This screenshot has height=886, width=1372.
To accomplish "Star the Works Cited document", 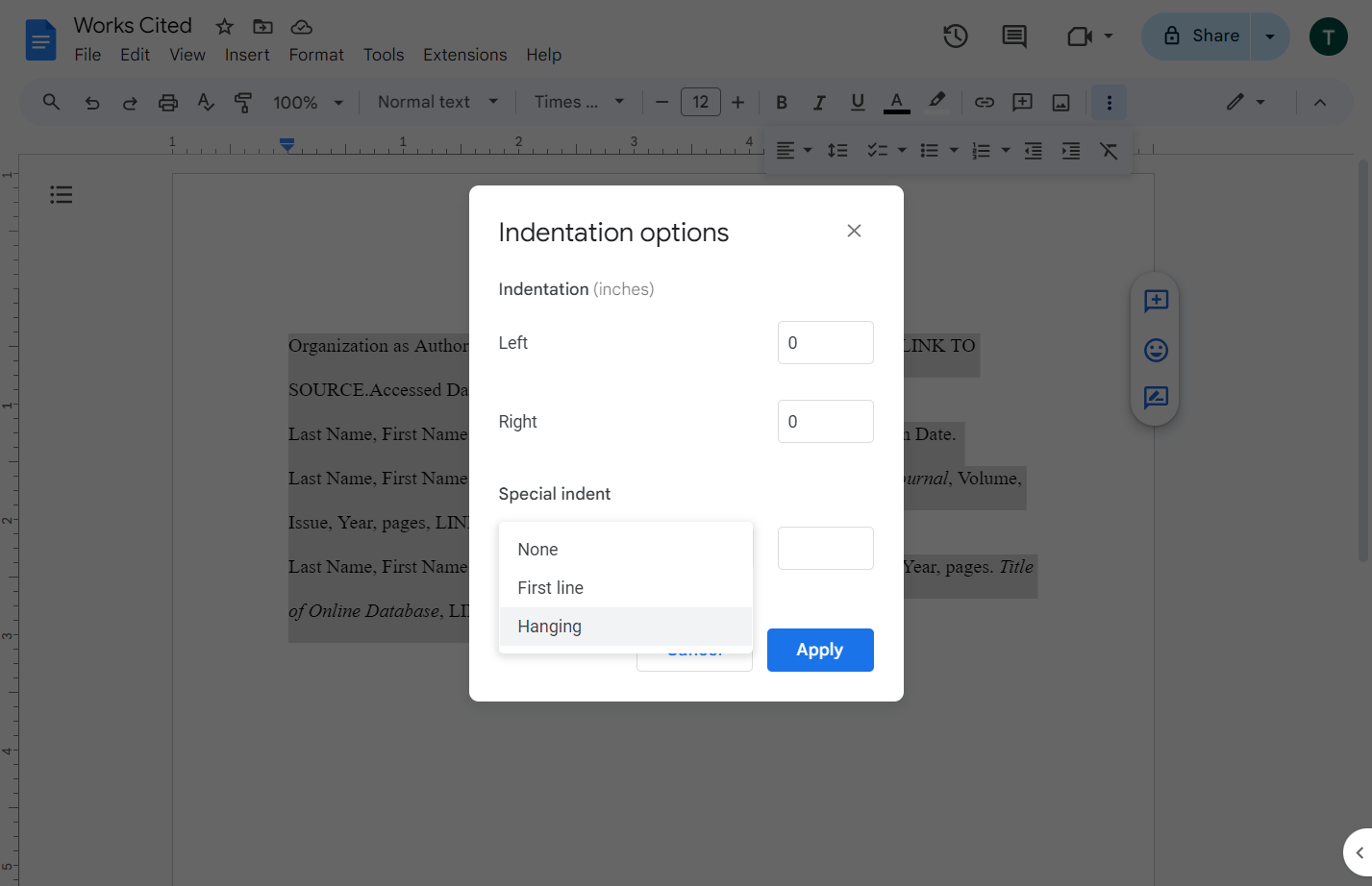I will [224, 27].
